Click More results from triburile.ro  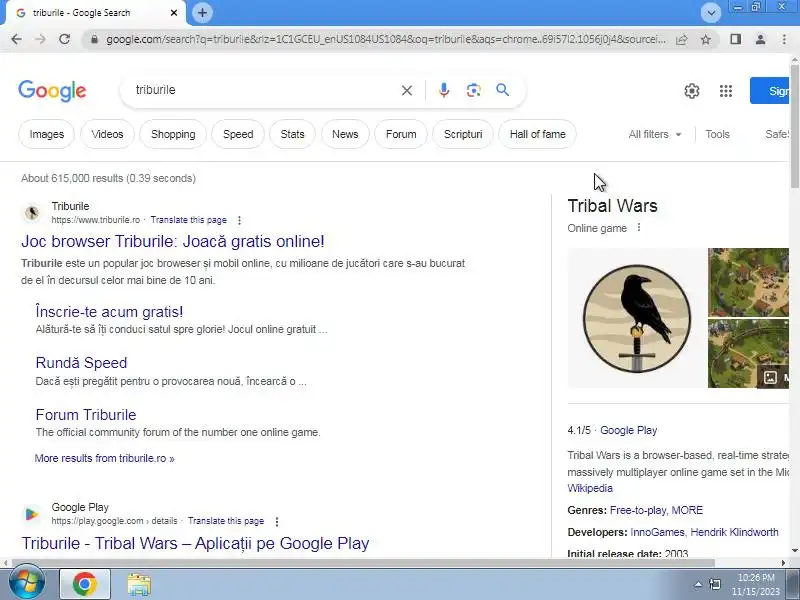[105, 458]
